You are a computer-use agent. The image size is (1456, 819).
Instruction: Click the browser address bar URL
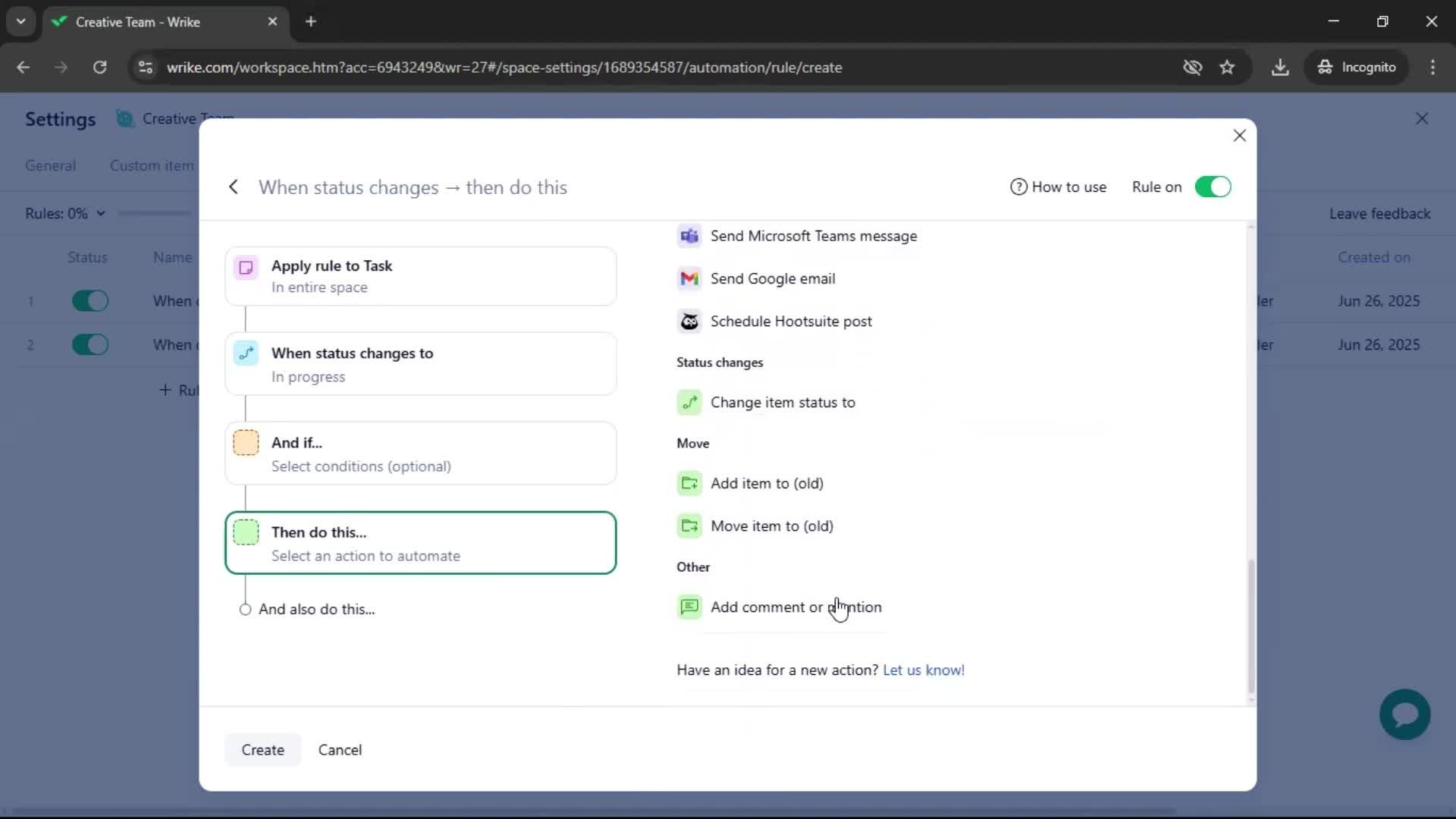pos(504,67)
